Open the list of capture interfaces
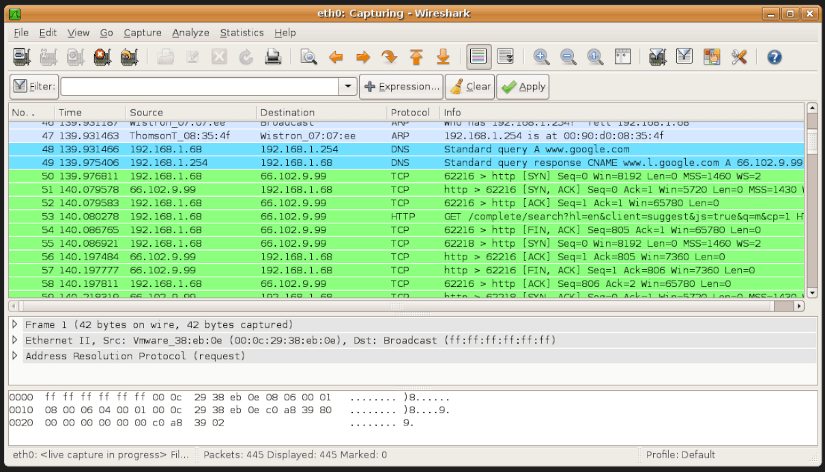 [x=22, y=57]
